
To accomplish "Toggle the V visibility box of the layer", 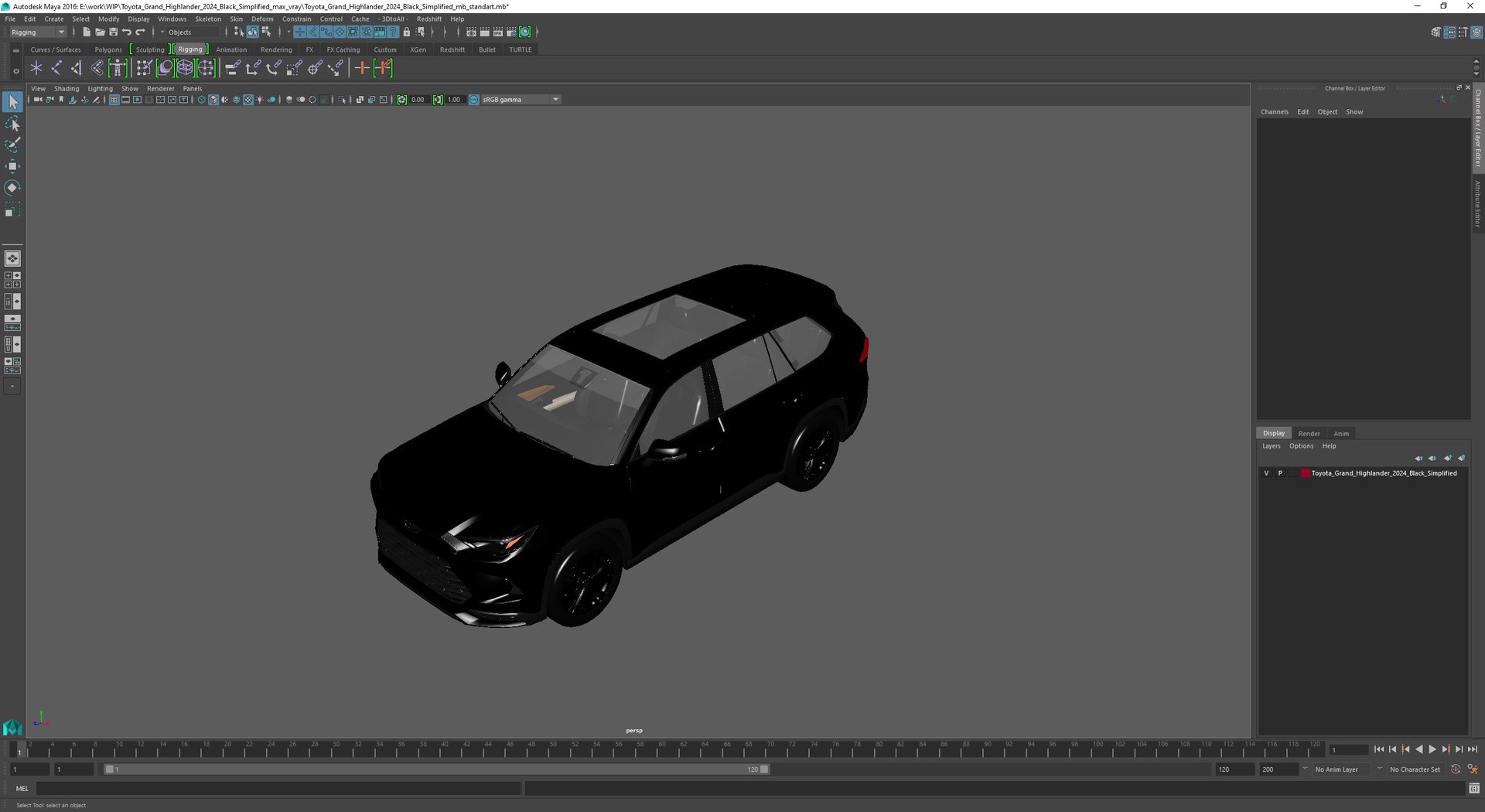I will pos(1266,473).
